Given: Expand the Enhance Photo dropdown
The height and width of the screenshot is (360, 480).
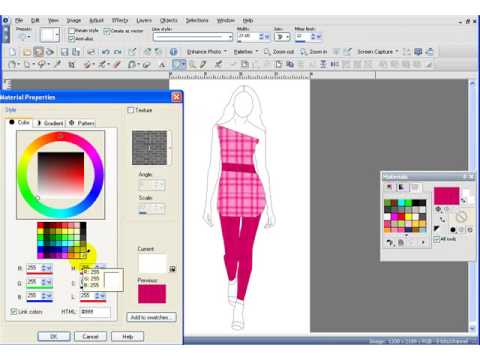Looking at the screenshot, I should [226, 52].
